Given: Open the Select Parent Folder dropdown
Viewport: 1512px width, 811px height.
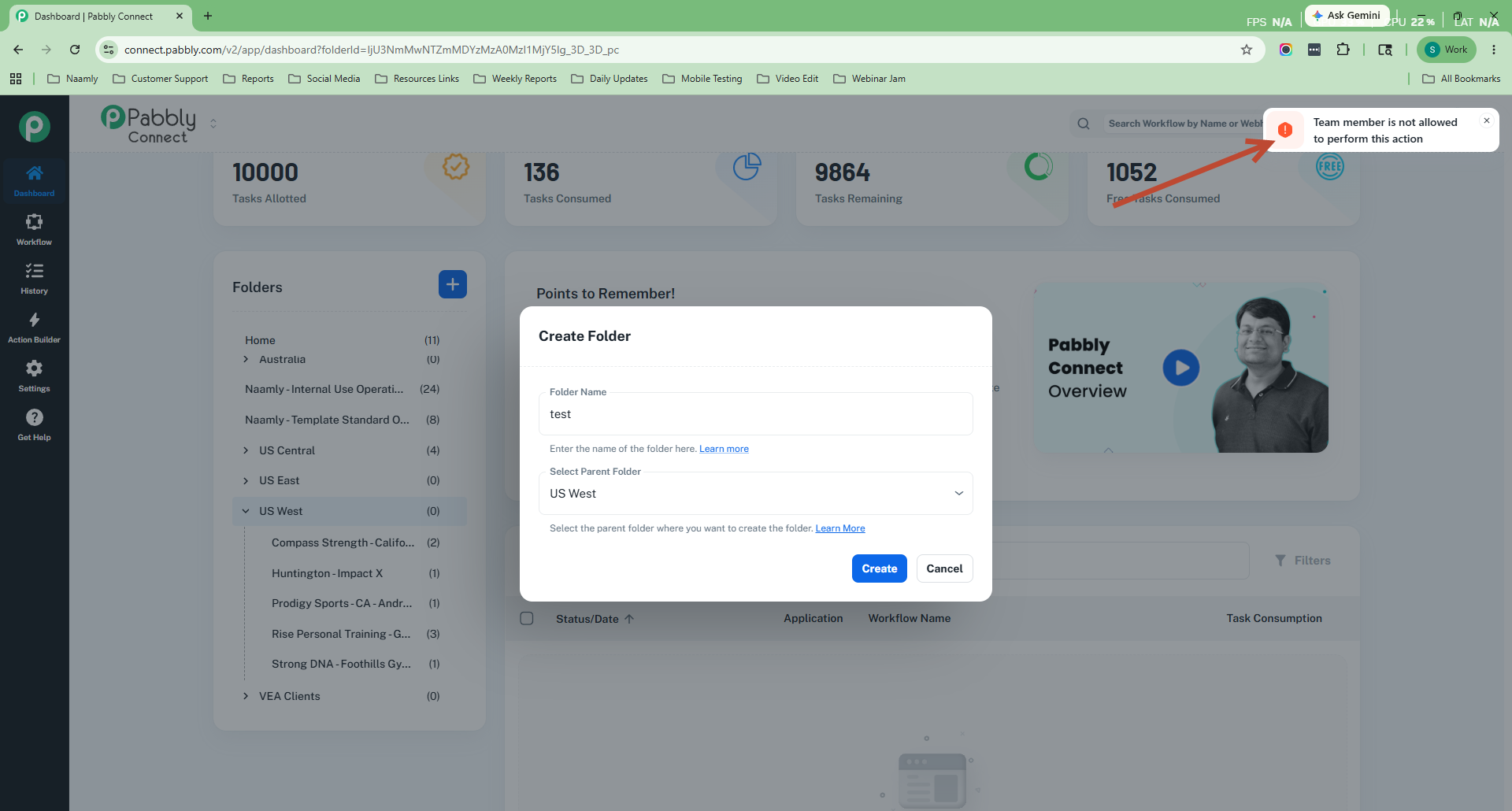Looking at the screenshot, I should (x=756, y=494).
